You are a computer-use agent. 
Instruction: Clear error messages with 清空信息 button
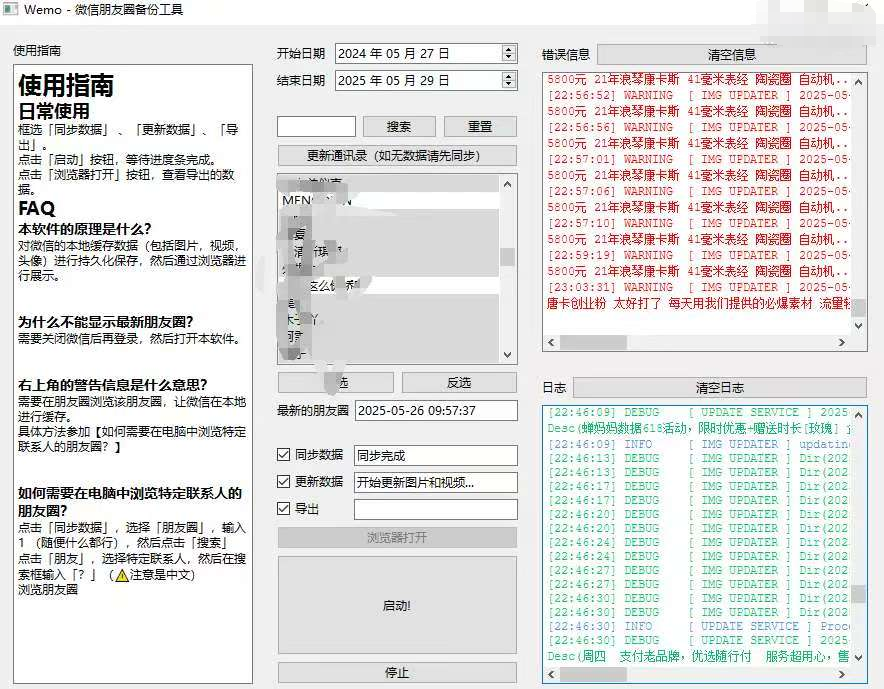point(731,53)
